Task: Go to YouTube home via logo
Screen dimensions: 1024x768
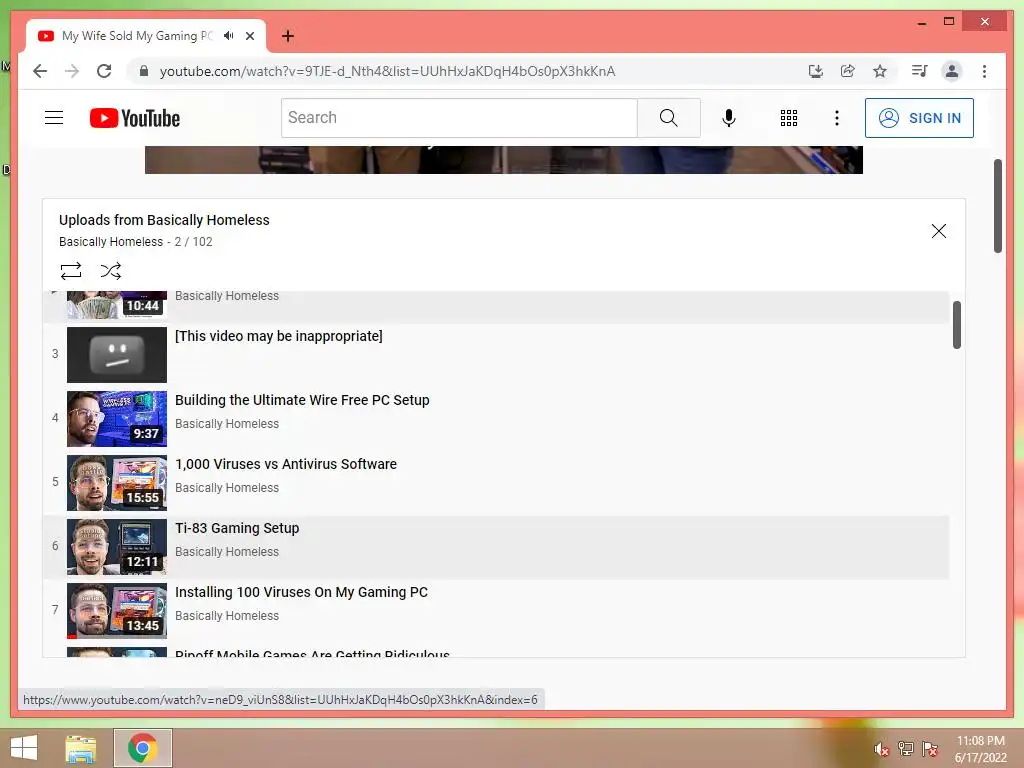Action: [x=135, y=118]
